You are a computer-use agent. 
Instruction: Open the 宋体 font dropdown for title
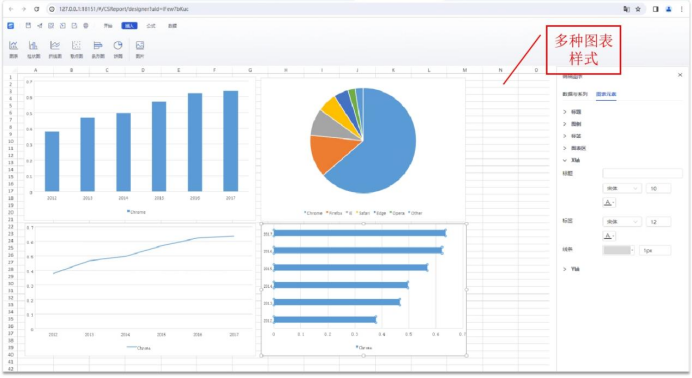[621, 188]
